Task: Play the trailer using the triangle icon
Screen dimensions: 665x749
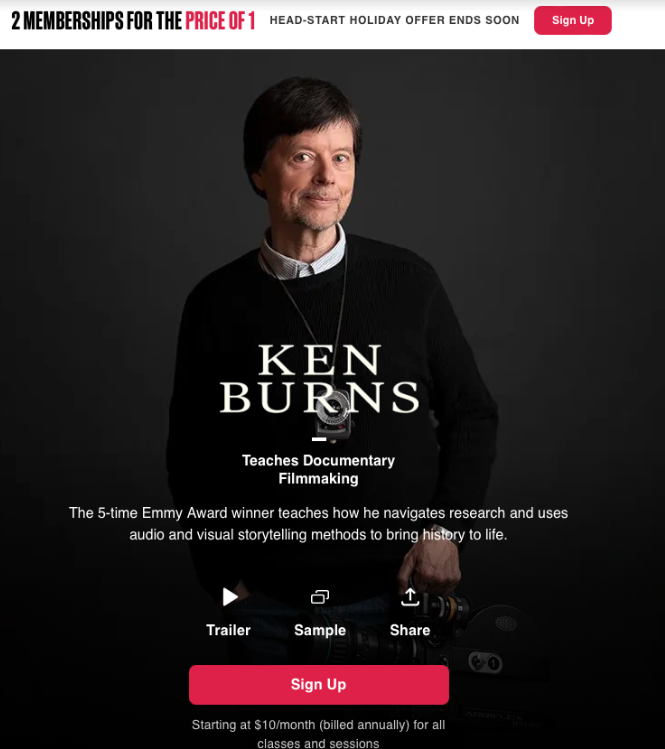Action: [x=230, y=597]
